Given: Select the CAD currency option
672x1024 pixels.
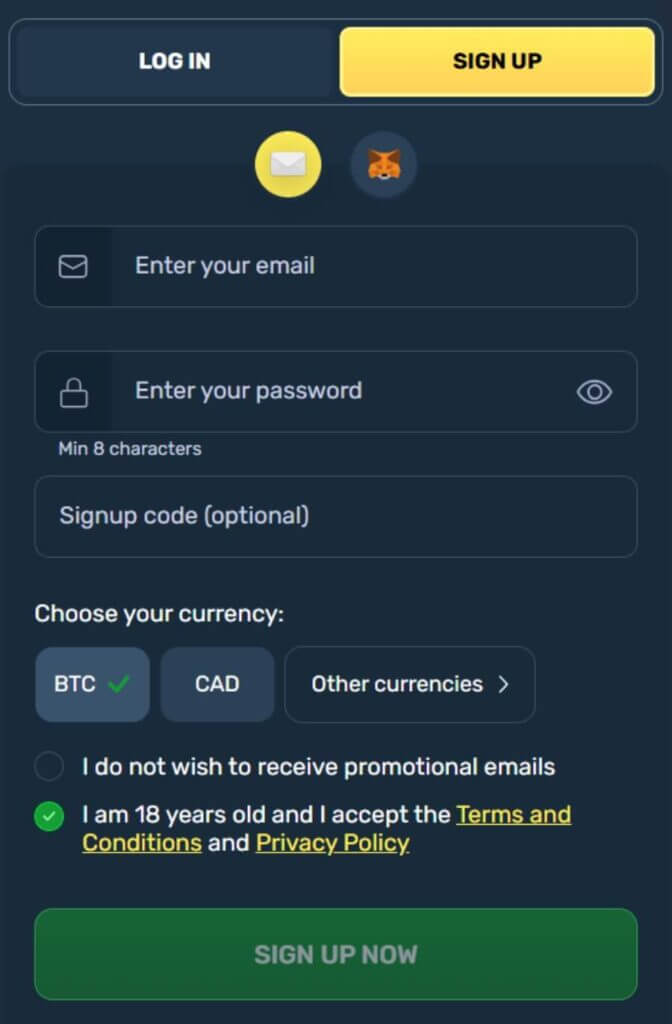Looking at the screenshot, I should (x=217, y=684).
